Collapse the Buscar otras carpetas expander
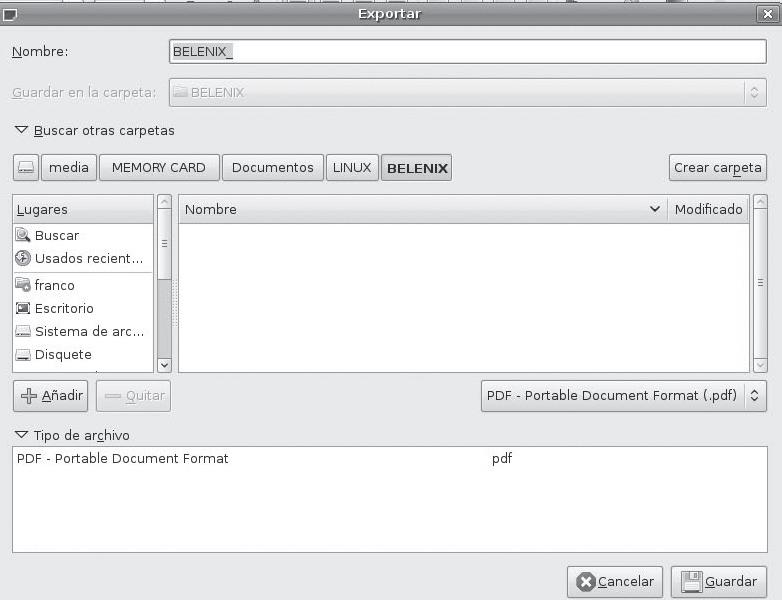 click(21, 130)
